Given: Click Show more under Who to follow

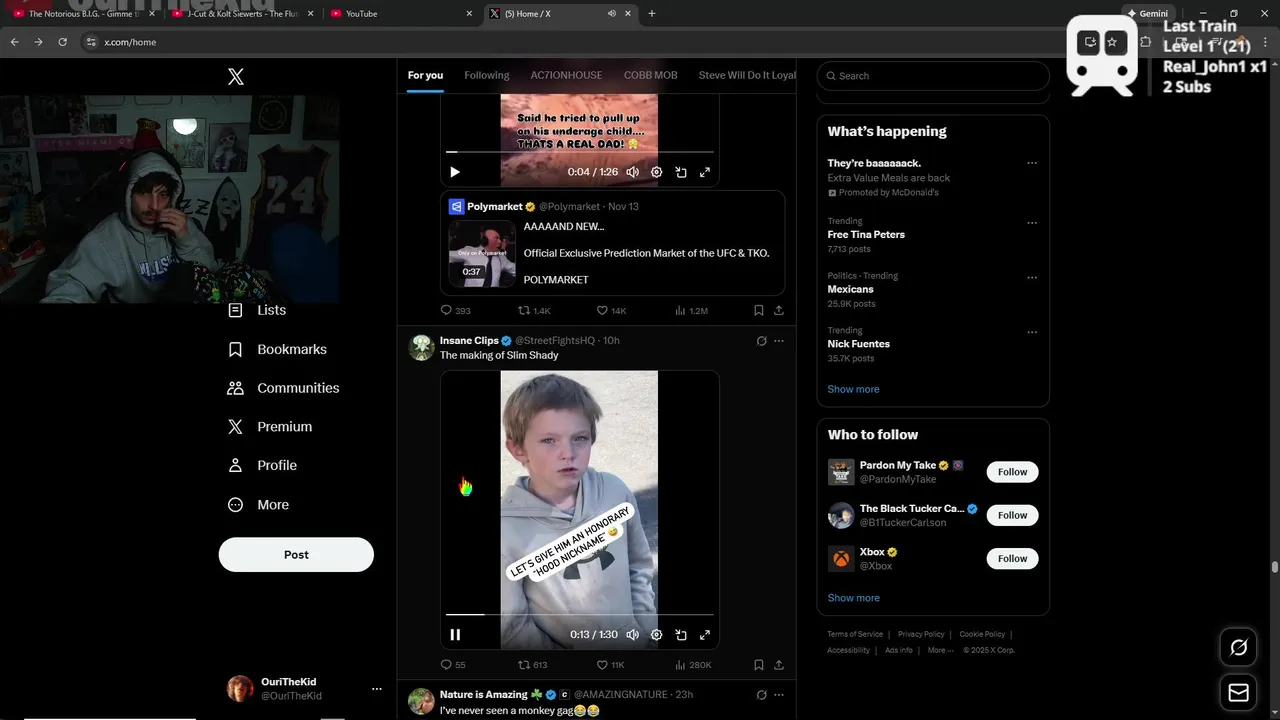Looking at the screenshot, I should click(853, 598).
